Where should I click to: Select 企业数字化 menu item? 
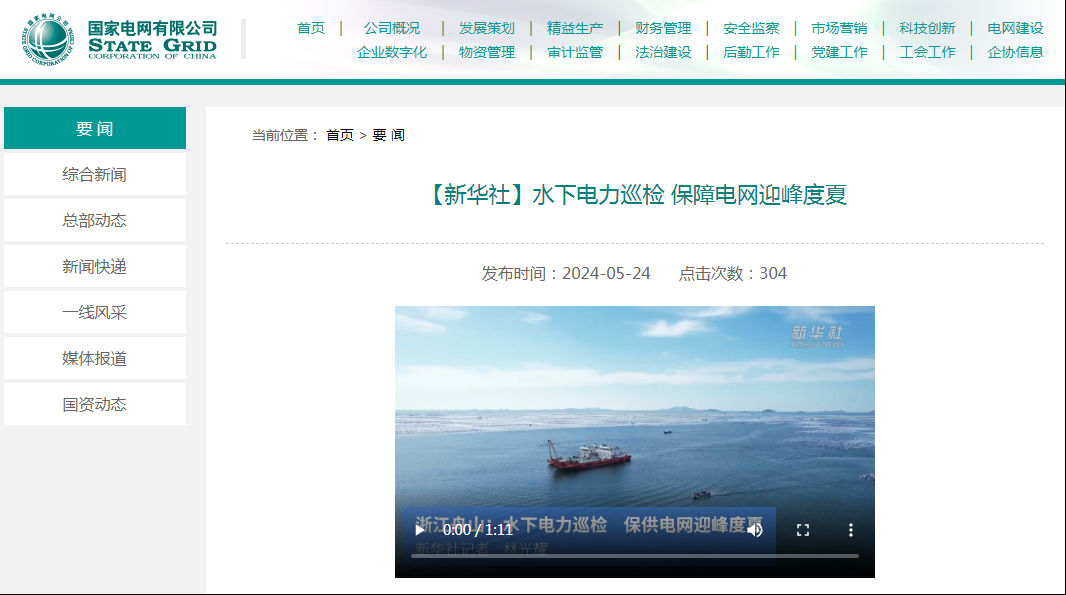pos(392,52)
